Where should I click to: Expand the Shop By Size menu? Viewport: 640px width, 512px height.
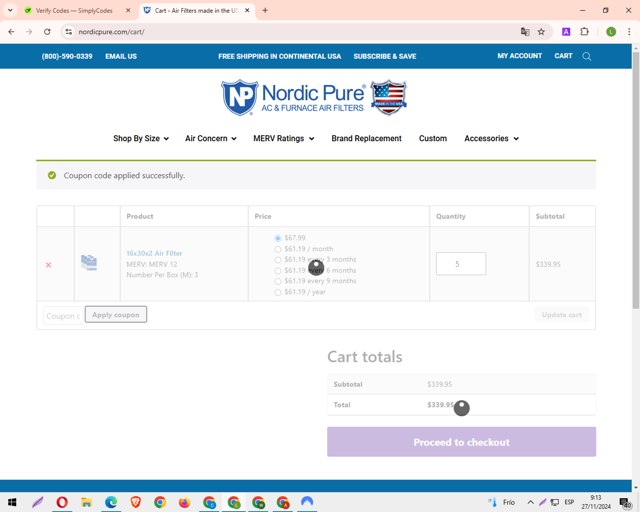coord(141,138)
